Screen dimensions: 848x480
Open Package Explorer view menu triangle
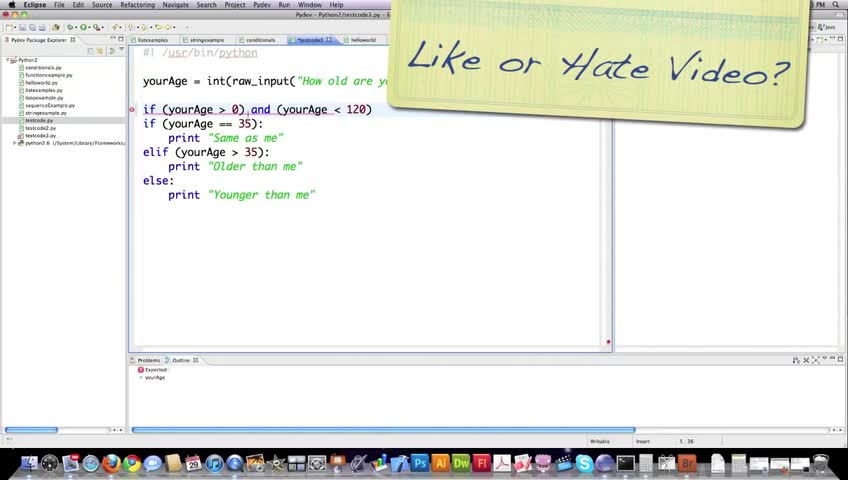(121, 50)
